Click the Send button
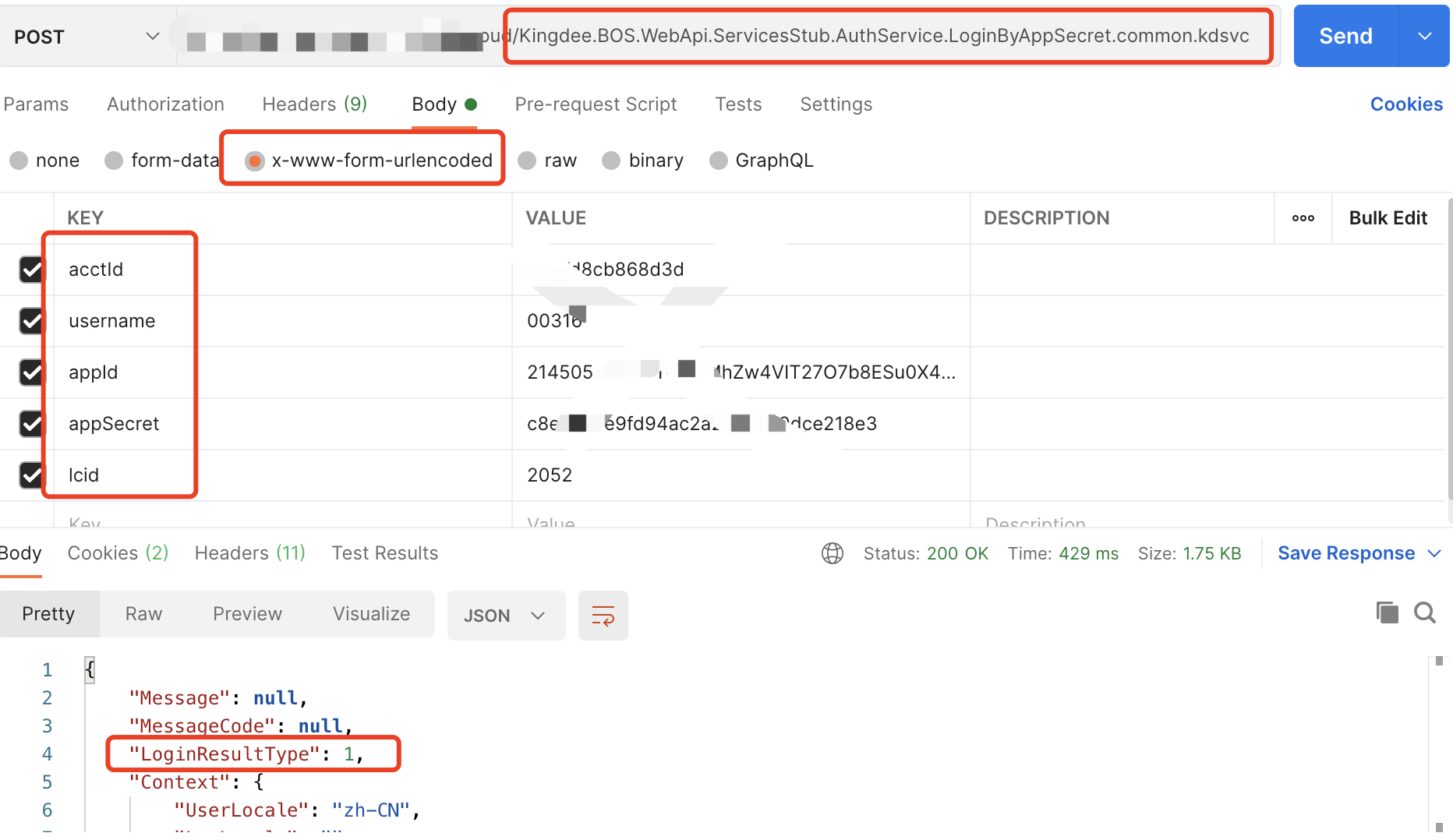The image size is (1453, 840). 1345,35
